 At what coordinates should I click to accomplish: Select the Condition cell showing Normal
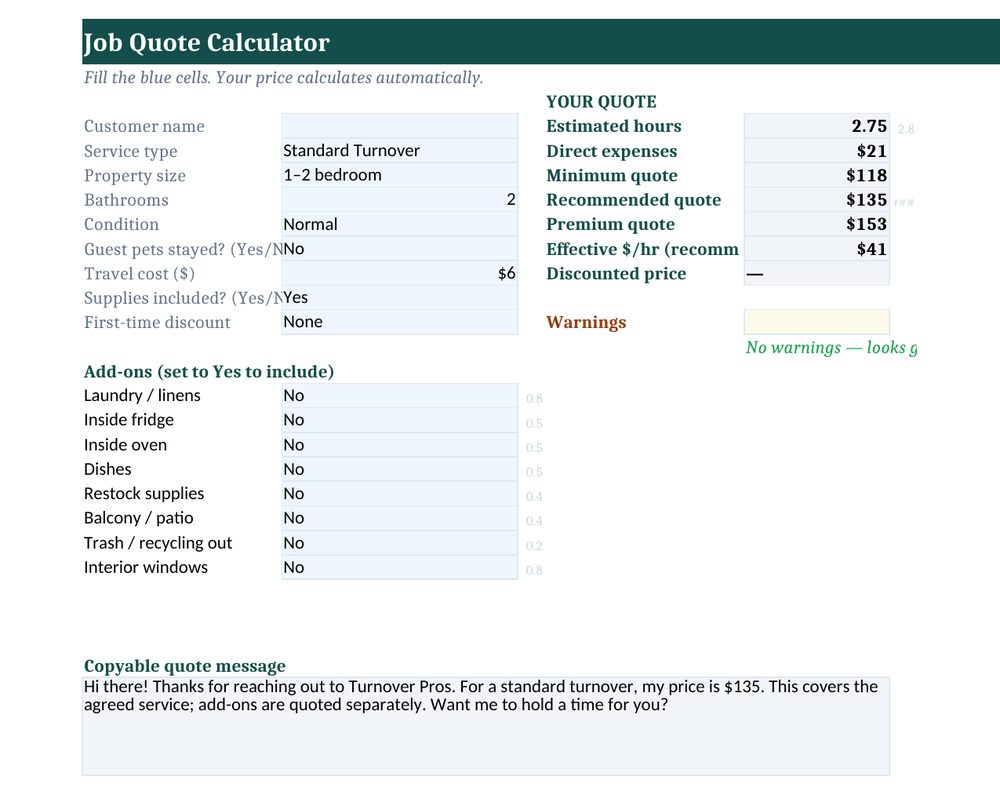coord(399,224)
